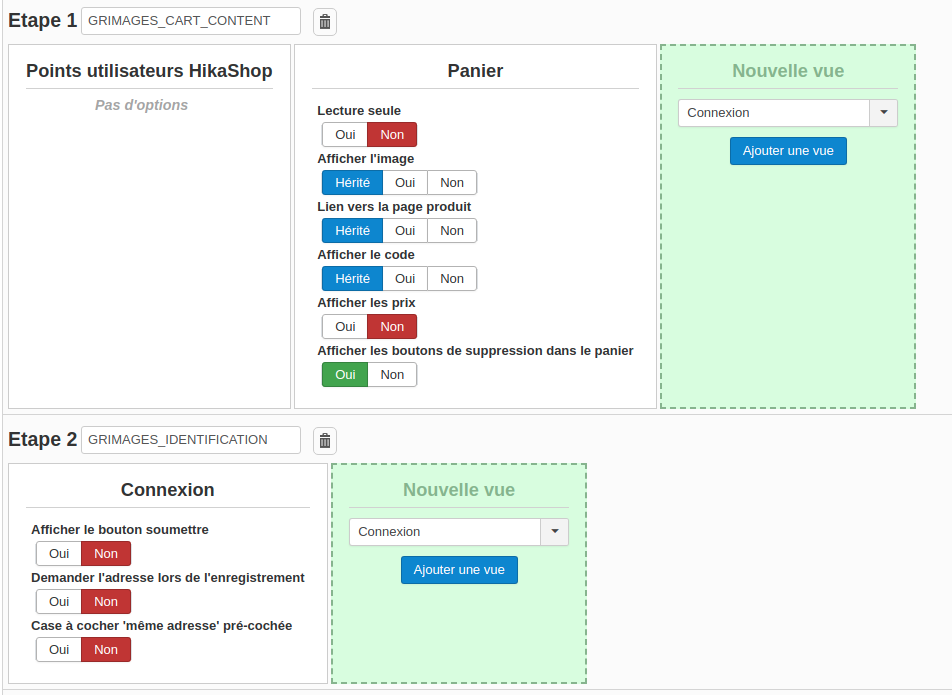Set 'même adresse' pré-cochée to Oui

[59, 649]
